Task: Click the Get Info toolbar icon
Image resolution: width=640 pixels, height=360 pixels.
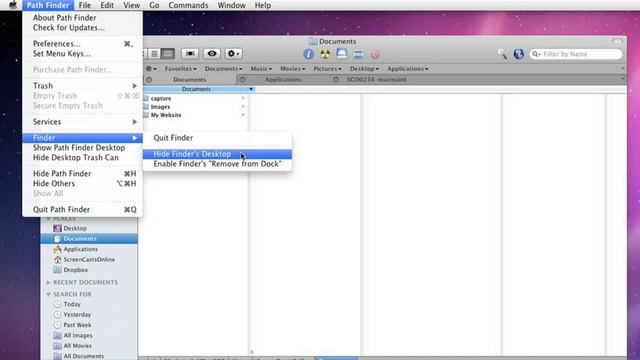Action: 309,54
